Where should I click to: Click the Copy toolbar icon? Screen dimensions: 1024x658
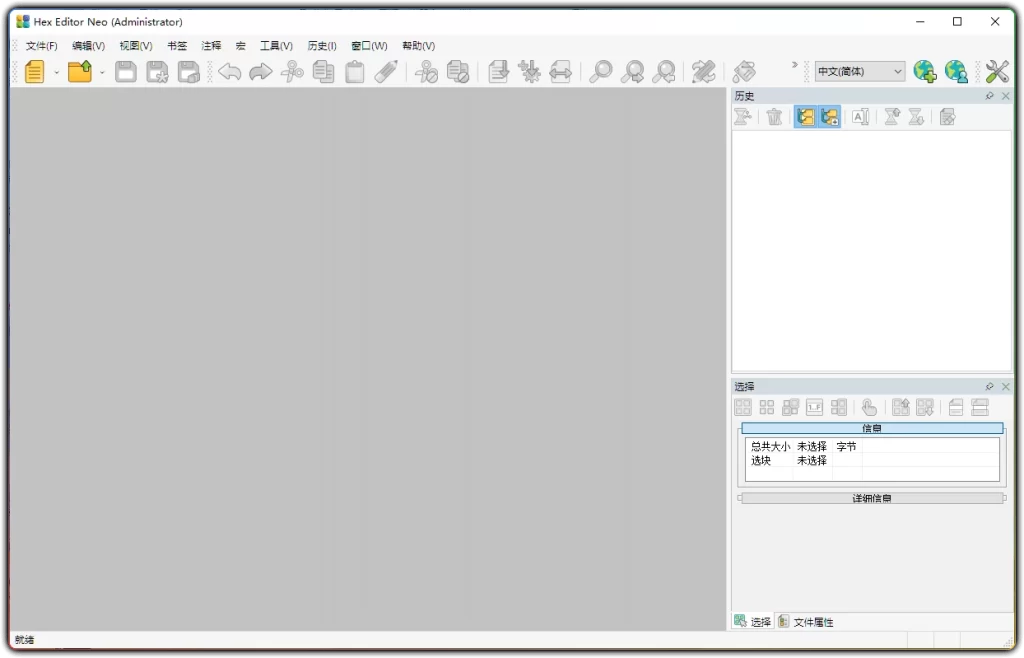pyautogui.click(x=323, y=71)
